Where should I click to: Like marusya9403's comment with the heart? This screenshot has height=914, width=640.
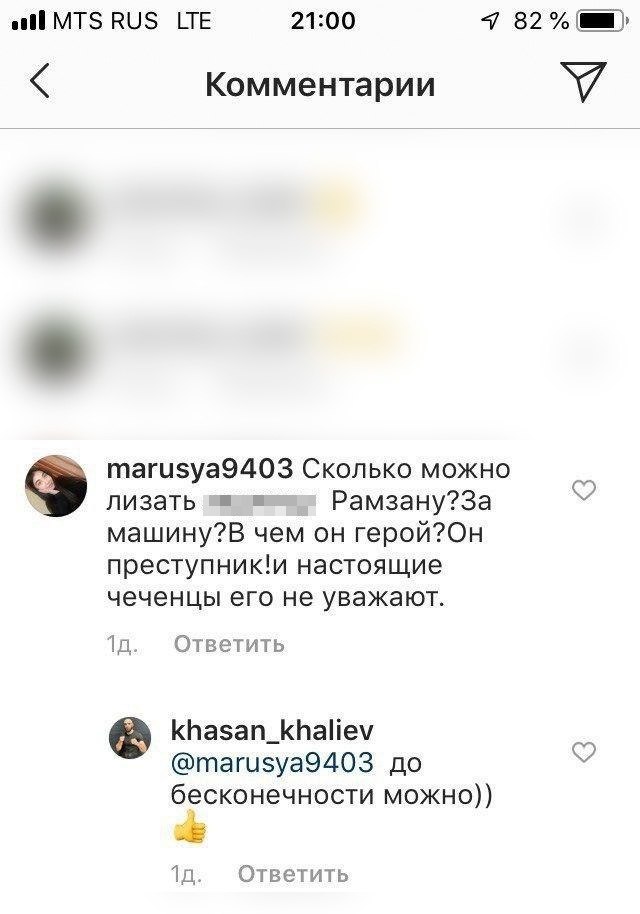[x=583, y=490]
